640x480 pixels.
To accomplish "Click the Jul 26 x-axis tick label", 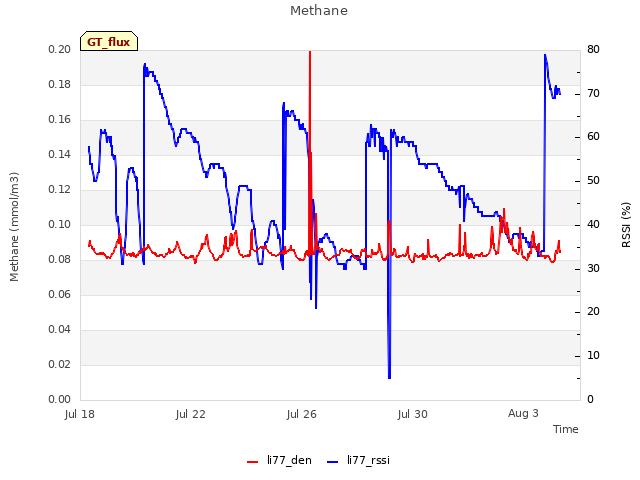I will pos(302,414).
